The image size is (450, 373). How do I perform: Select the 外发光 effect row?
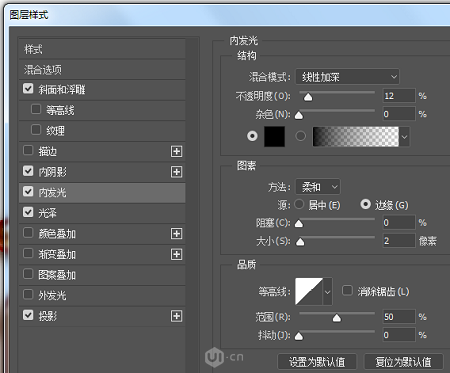coord(102,295)
